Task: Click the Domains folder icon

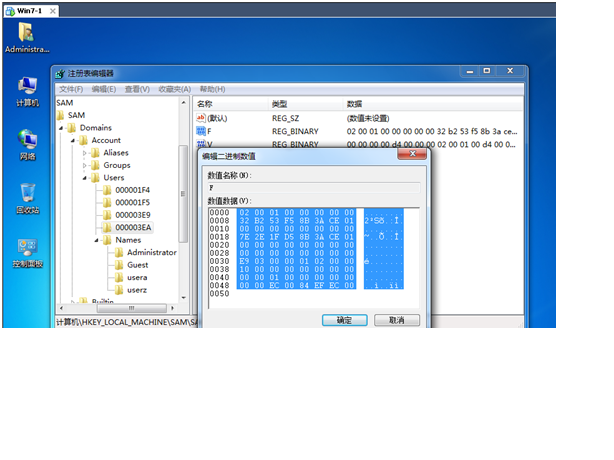Action: (72, 128)
